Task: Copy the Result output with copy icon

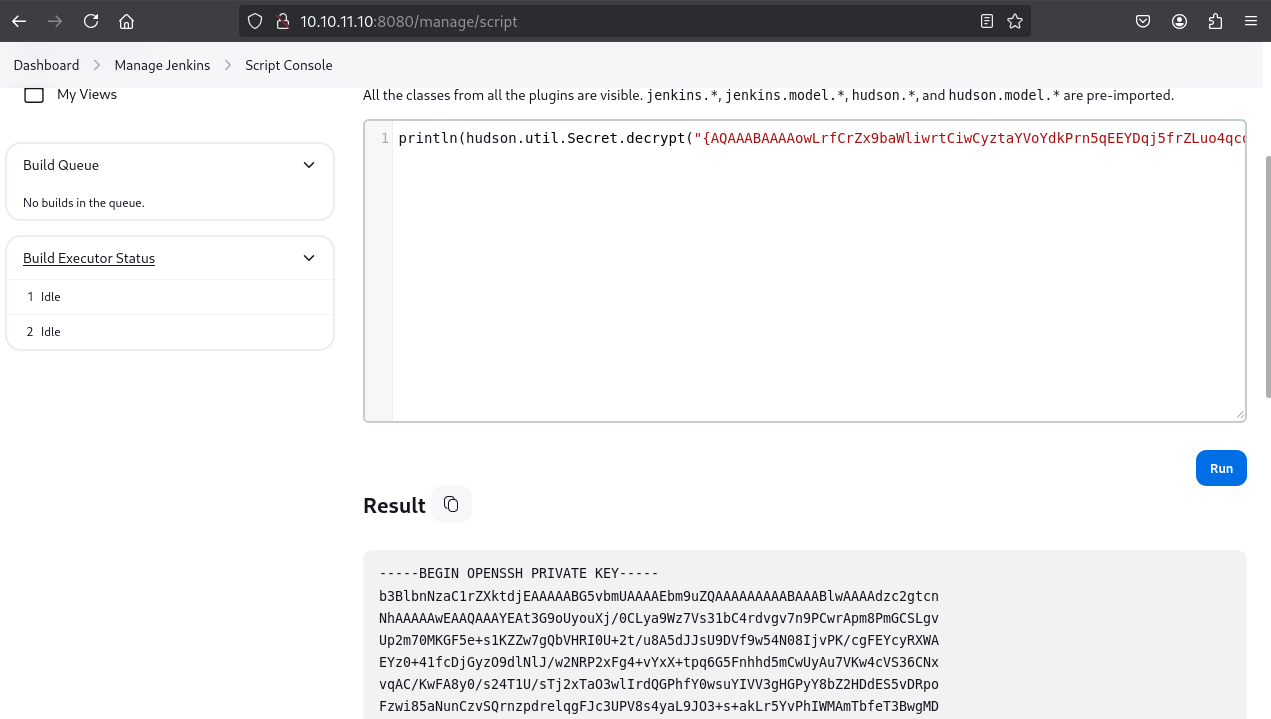Action: [451, 504]
